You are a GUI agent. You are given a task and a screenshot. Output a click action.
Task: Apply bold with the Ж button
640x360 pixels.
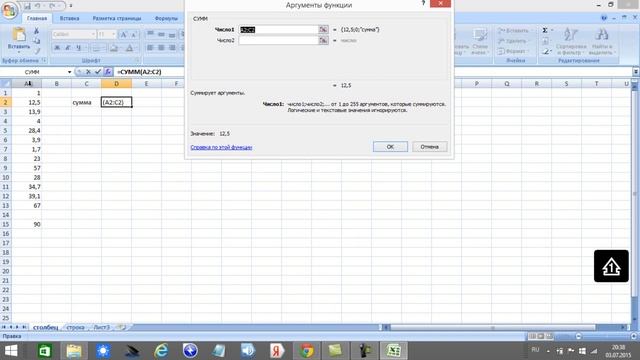pyautogui.click(x=57, y=48)
